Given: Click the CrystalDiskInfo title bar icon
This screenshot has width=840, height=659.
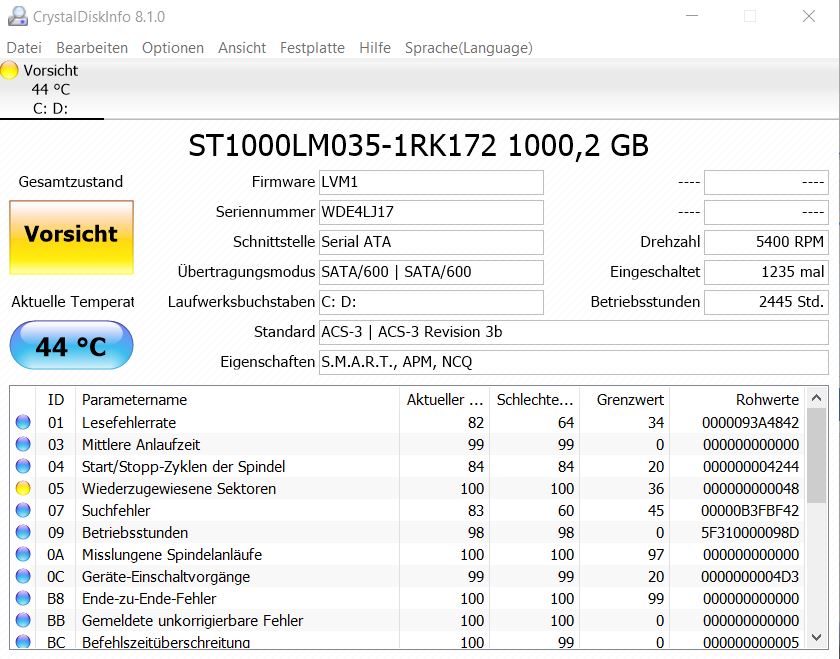Looking at the screenshot, I should click(14, 15).
